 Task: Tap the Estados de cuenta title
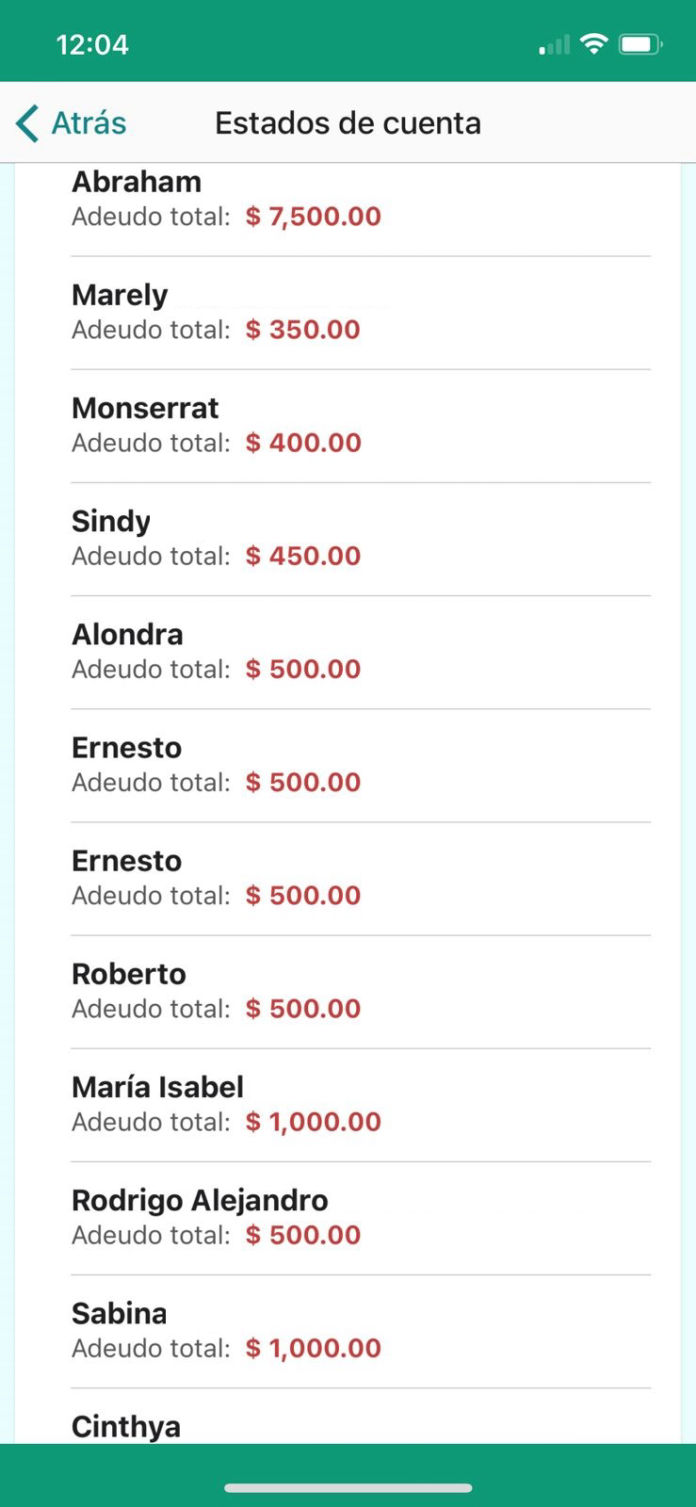[x=348, y=123]
